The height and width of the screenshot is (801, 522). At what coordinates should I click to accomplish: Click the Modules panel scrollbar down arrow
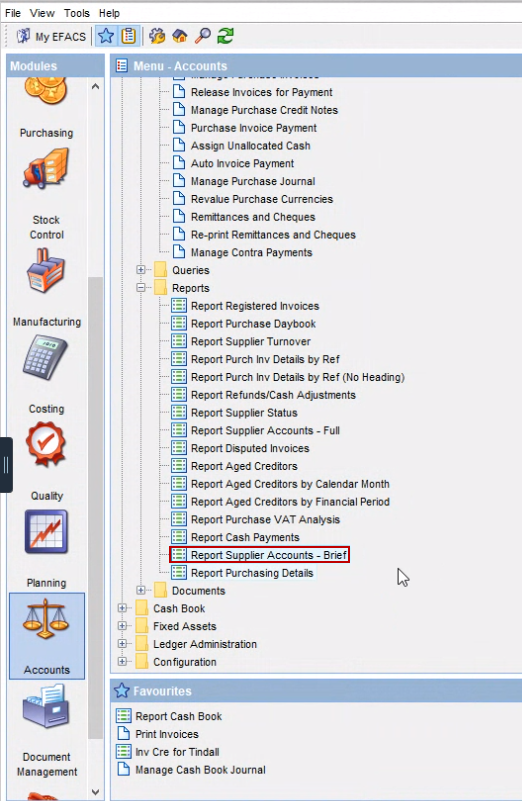[95, 792]
